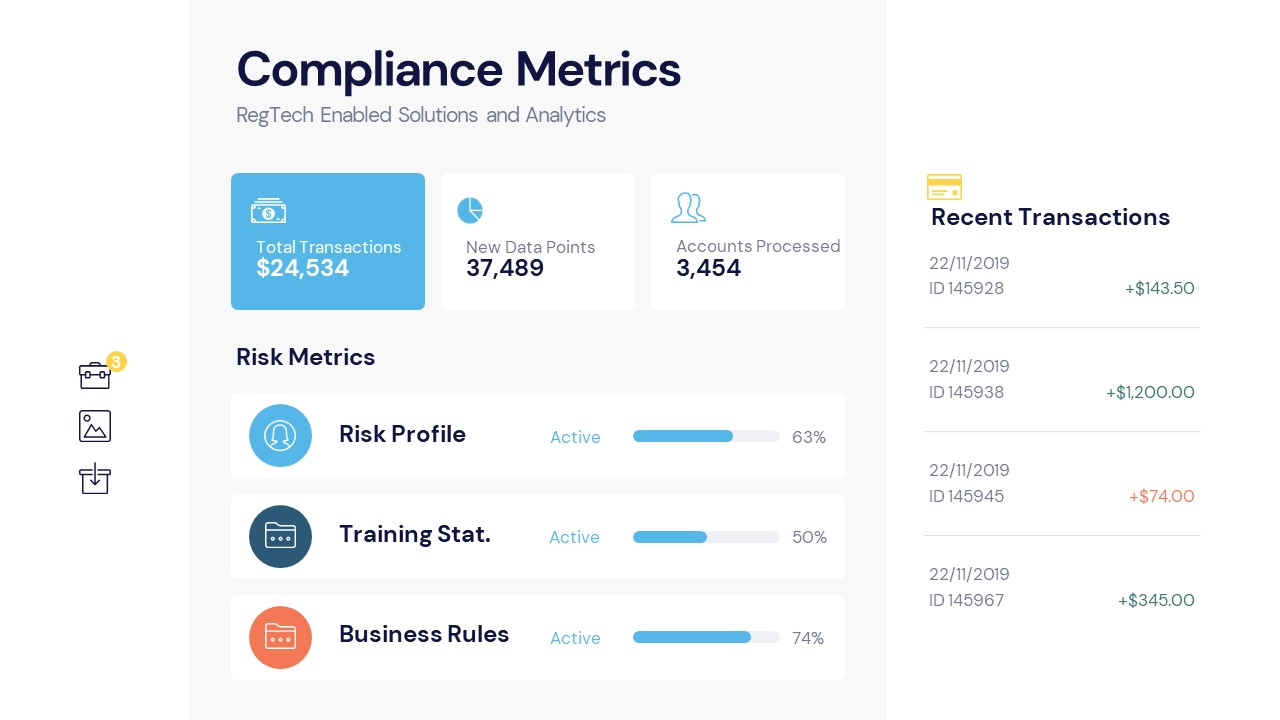Select the Accounts Processed card

click(x=748, y=241)
